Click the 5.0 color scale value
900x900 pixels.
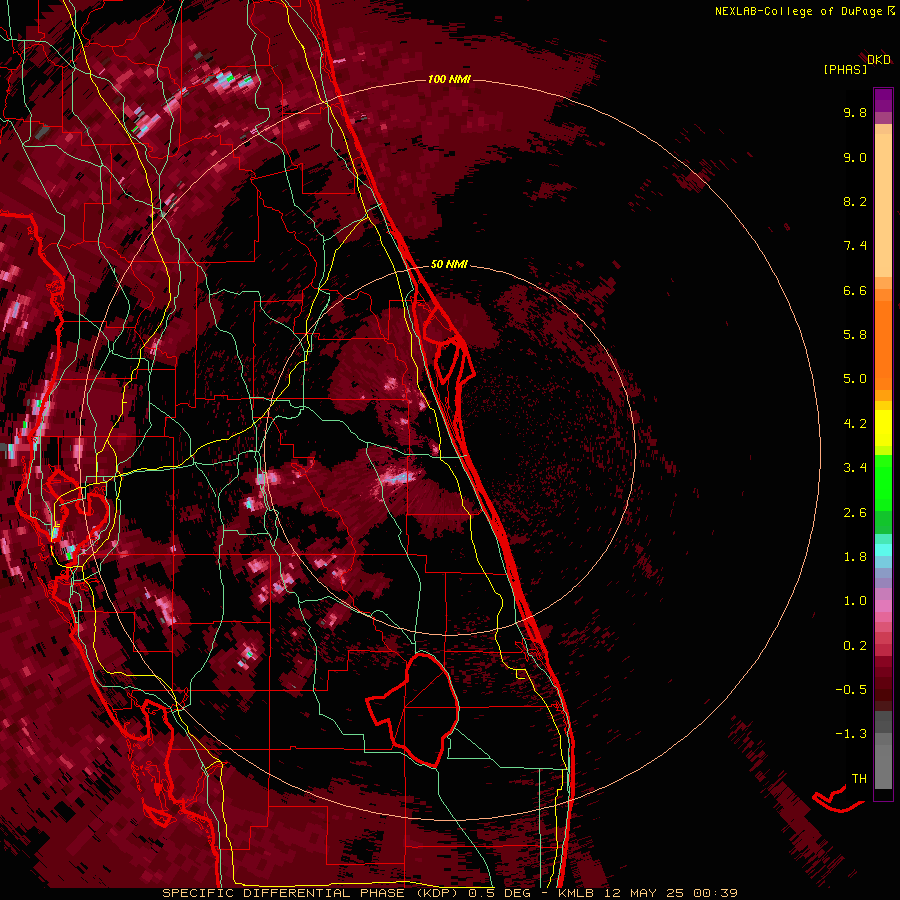coord(855,379)
